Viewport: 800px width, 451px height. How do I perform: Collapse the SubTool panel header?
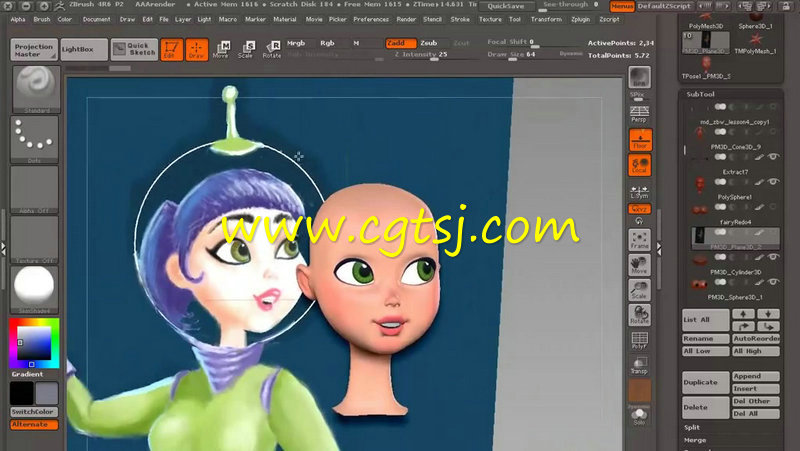point(700,94)
